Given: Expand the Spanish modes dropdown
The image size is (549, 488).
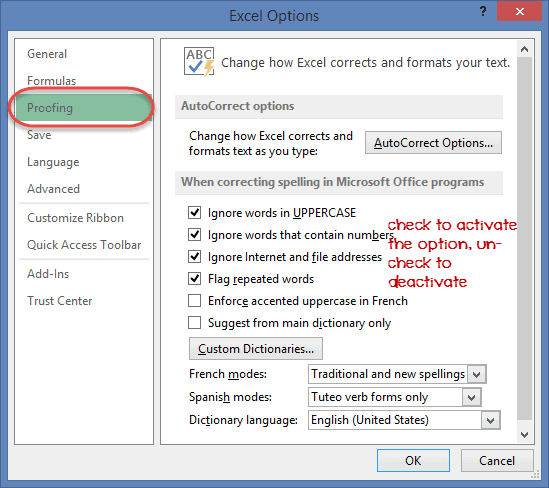Looking at the screenshot, I should click(x=472, y=397).
